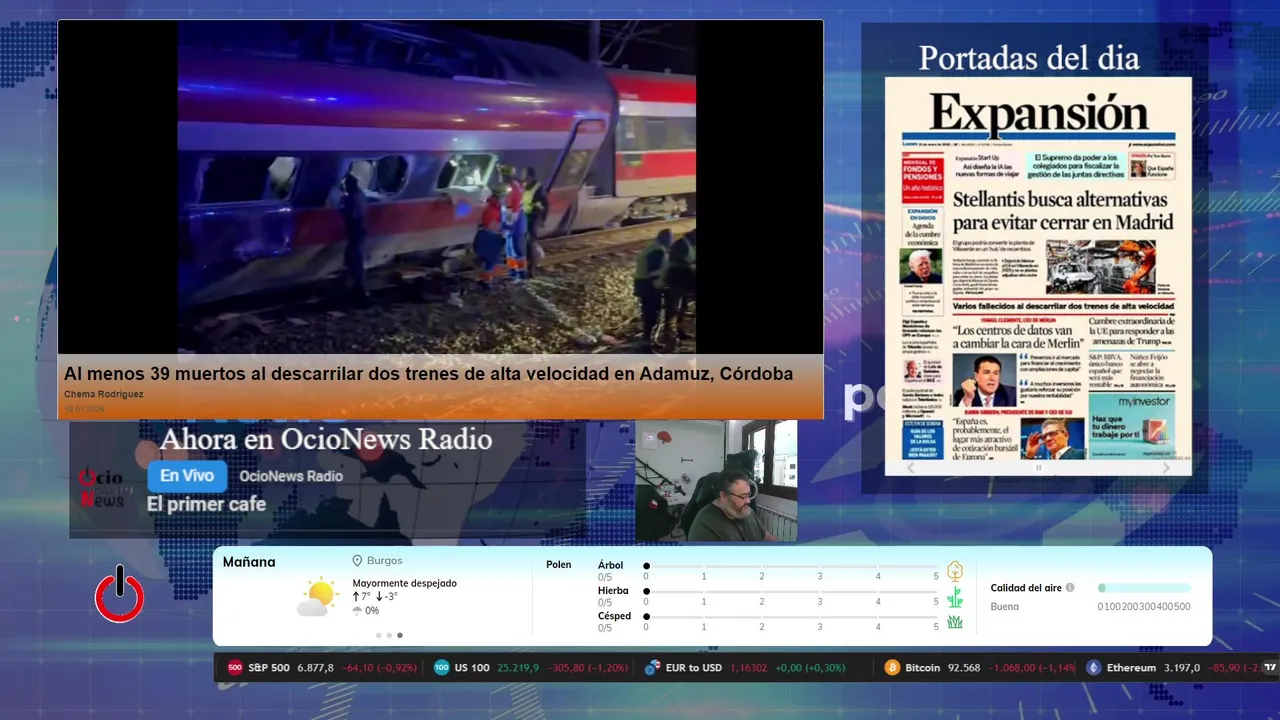
Task: Click the US 100 ticker badge icon
Action: 442,667
